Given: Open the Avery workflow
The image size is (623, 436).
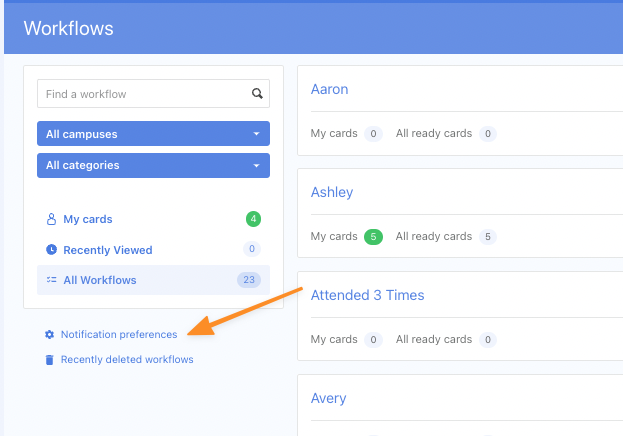Looking at the screenshot, I should [329, 398].
